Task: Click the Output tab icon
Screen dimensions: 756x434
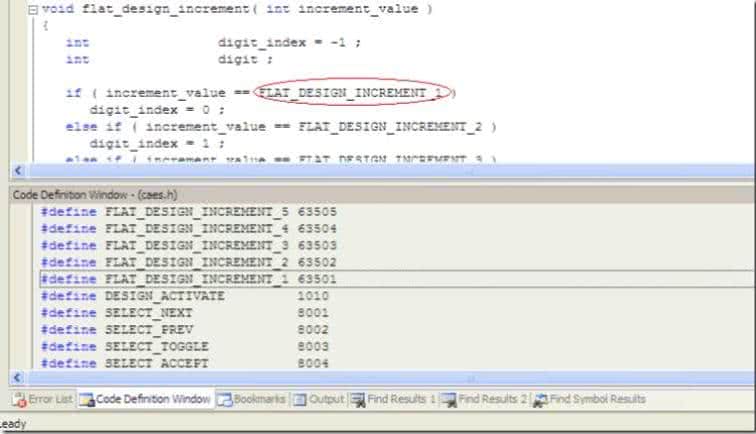Action: 299,399
